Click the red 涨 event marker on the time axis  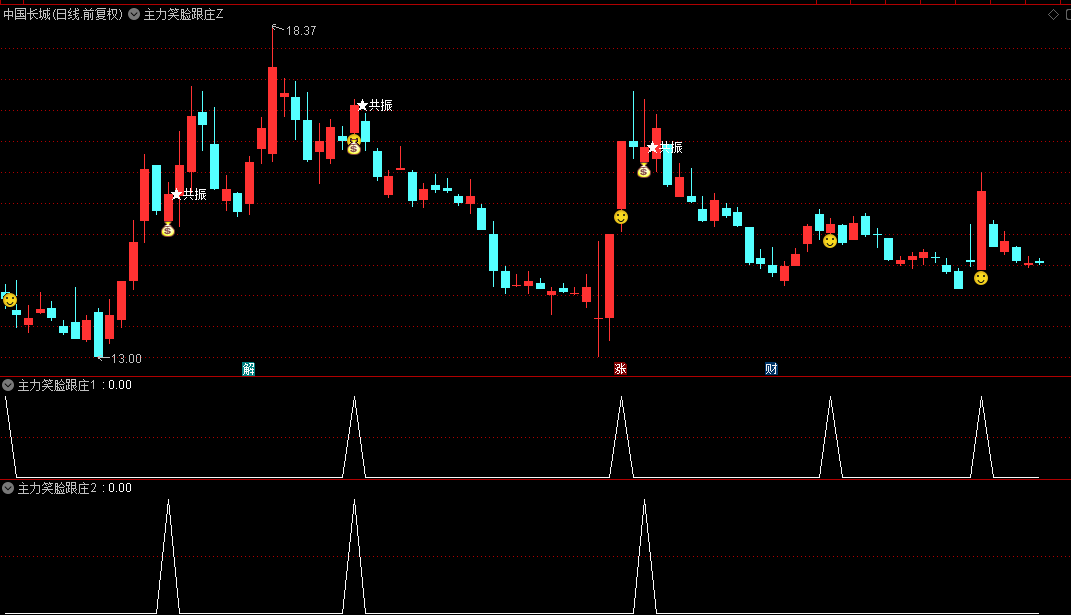[x=620, y=369]
